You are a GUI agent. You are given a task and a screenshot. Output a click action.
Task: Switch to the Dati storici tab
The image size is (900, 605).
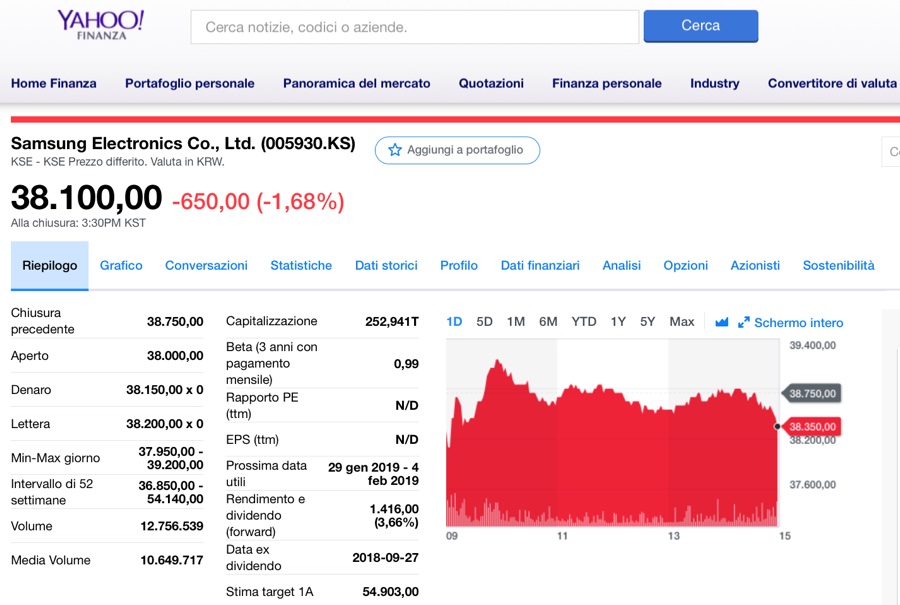(386, 266)
